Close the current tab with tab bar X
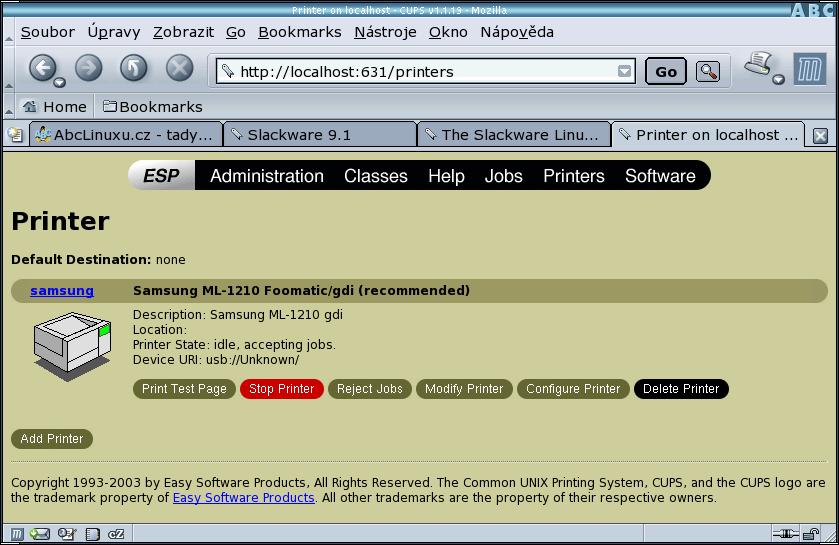The height and width of the screenshot is (545, 839). click(x=820, y=136)
